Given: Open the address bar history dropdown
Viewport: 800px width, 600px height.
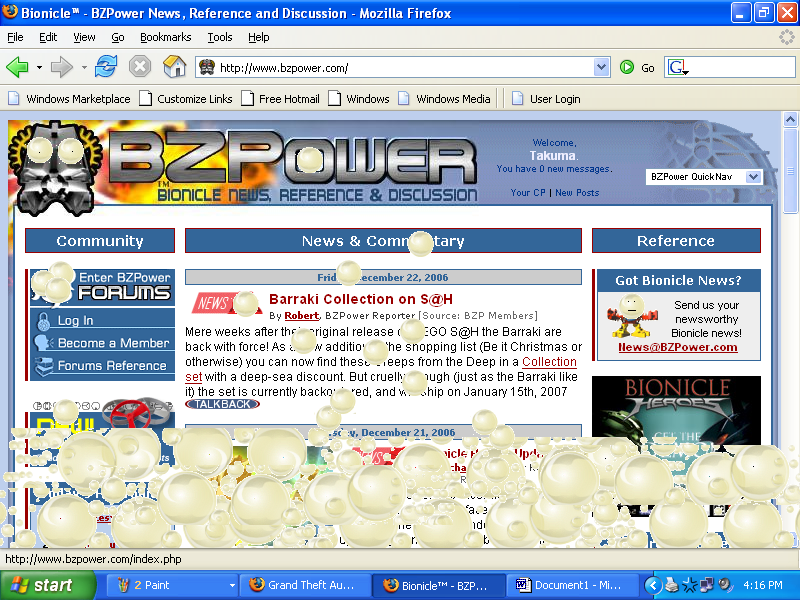Looking at the screenshot, I should coord(602,67).
